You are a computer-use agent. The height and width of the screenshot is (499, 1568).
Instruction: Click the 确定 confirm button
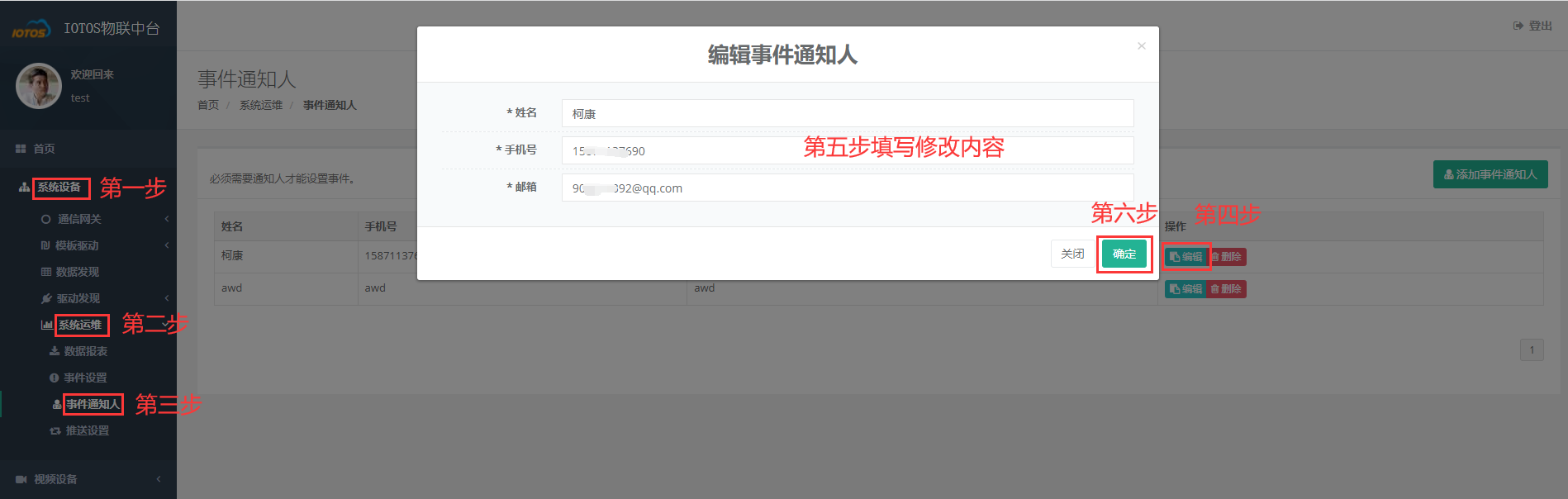(1124, 254)
